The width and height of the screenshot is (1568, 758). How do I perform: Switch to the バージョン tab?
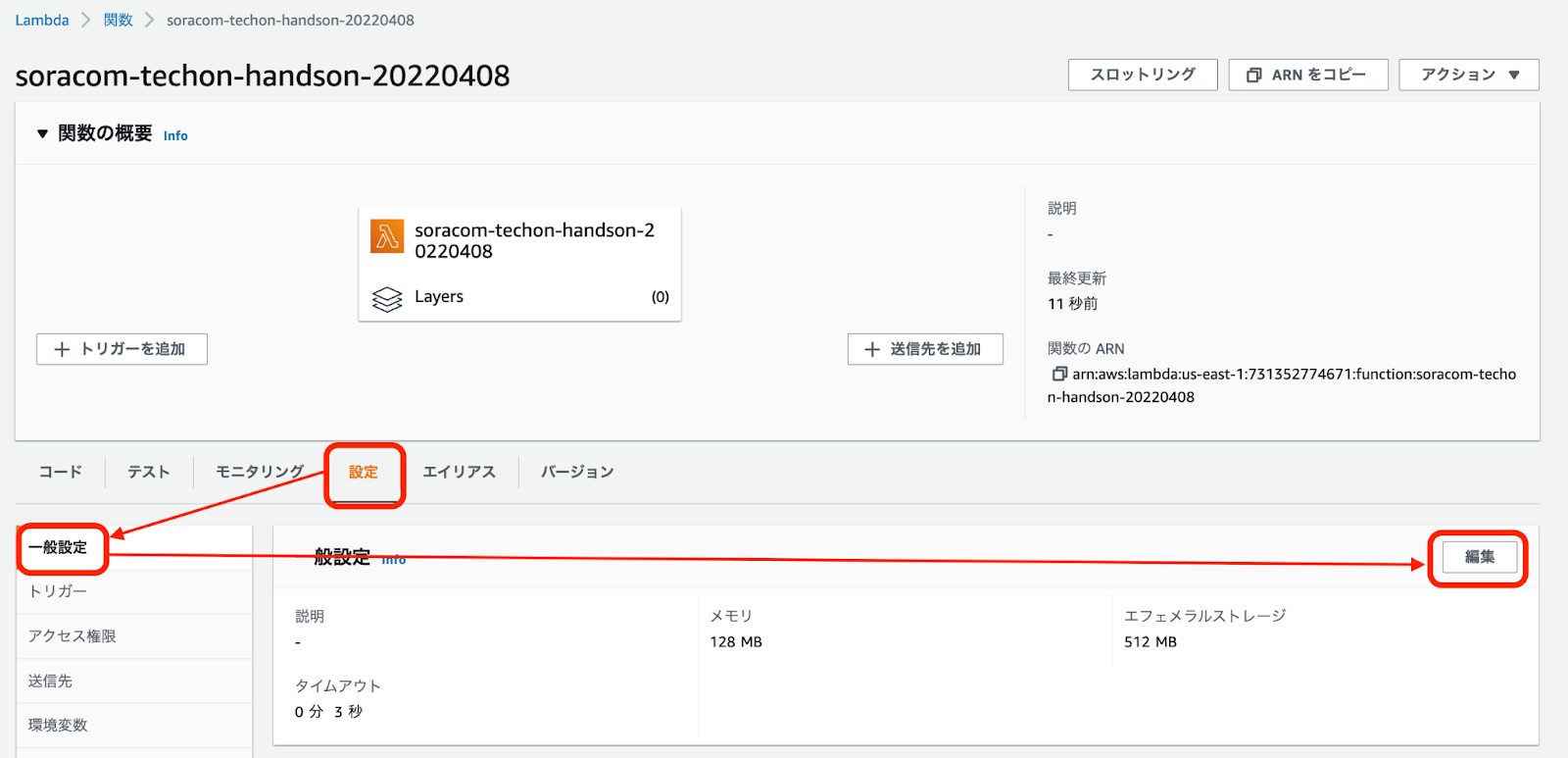click(577, 472)
